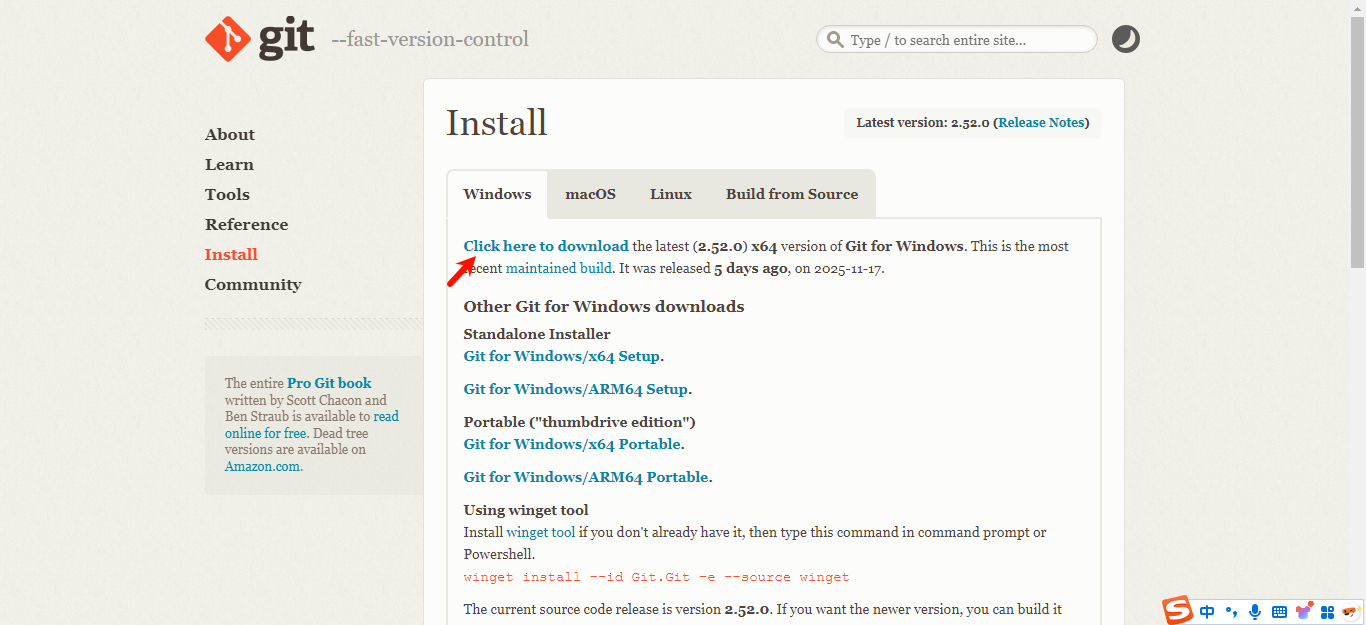Viewport: 1366px width, 625px height.
Task: Download Git for Windows/x64 Portable
Action: 572,444
